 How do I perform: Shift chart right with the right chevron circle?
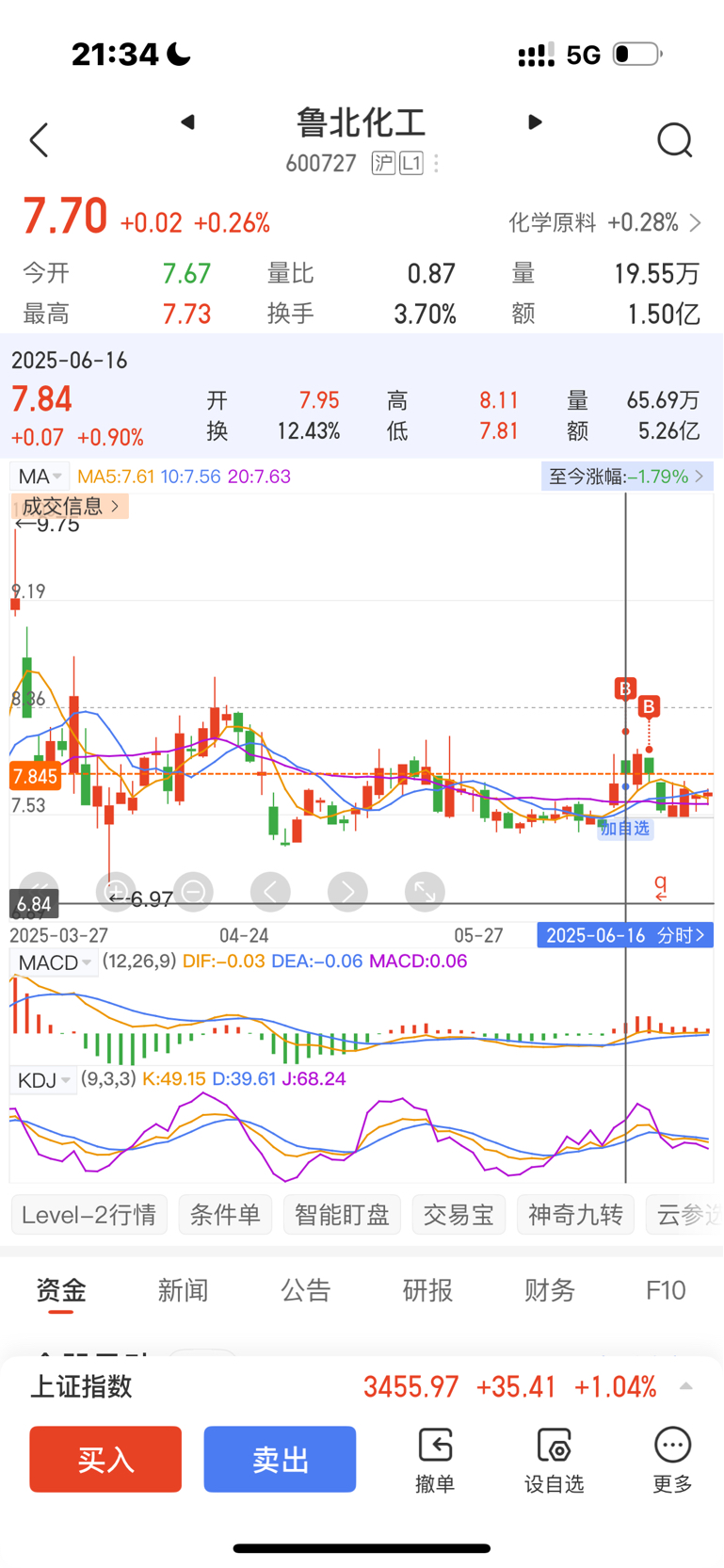click(x=347, y=891)
